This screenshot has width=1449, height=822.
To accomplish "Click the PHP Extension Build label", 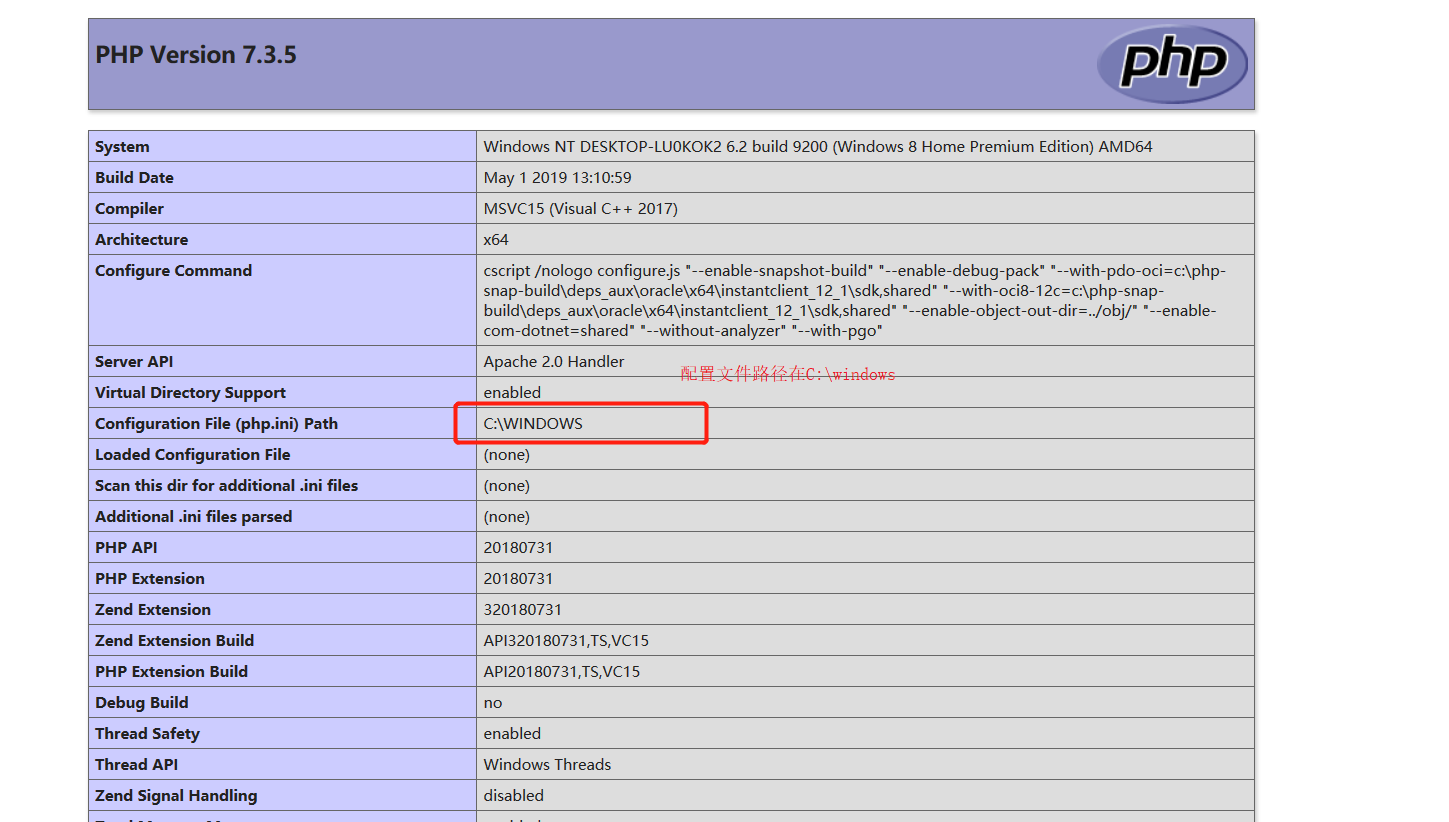I will coord(171,672).
